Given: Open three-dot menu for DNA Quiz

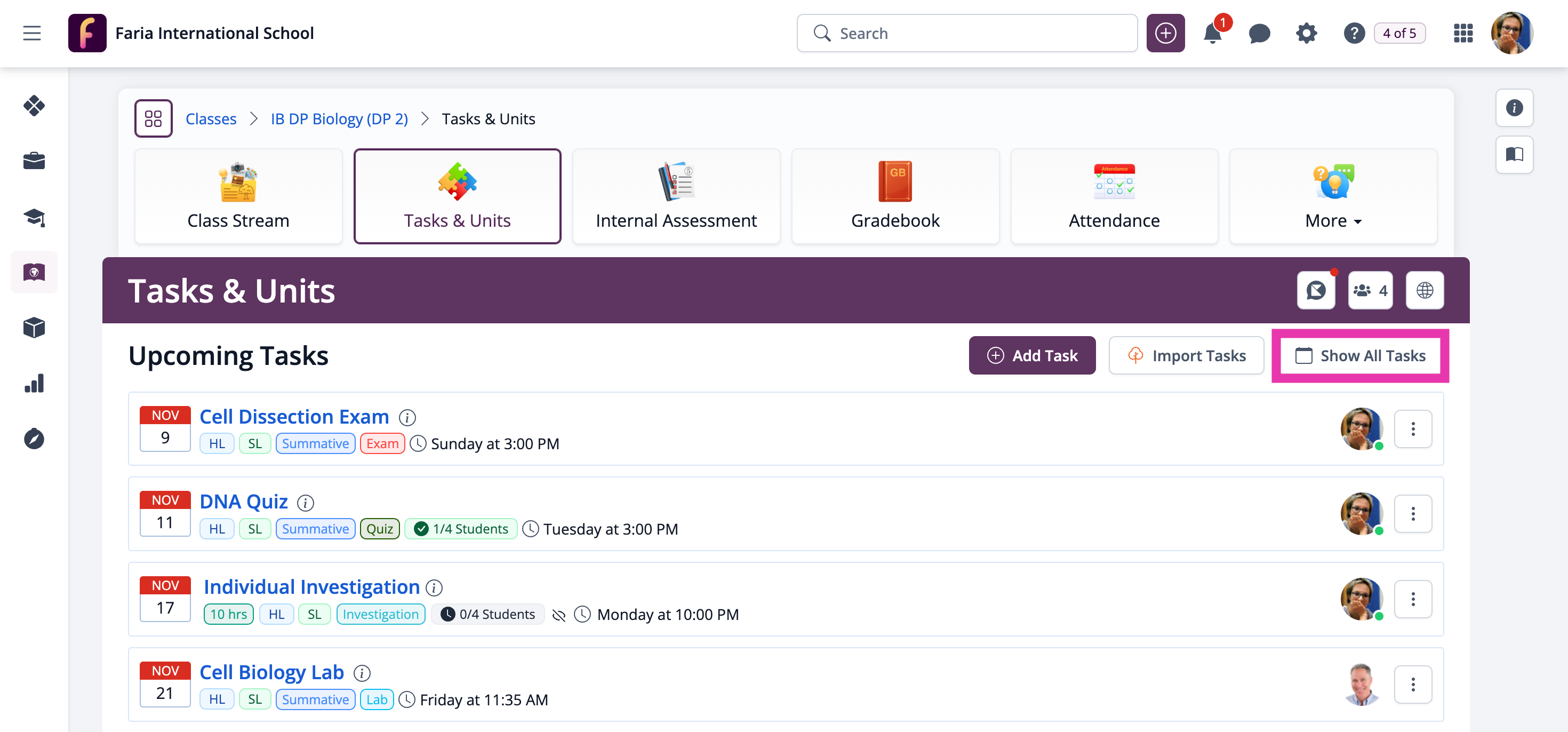Looking at the screenshot, I should 1413,514.
